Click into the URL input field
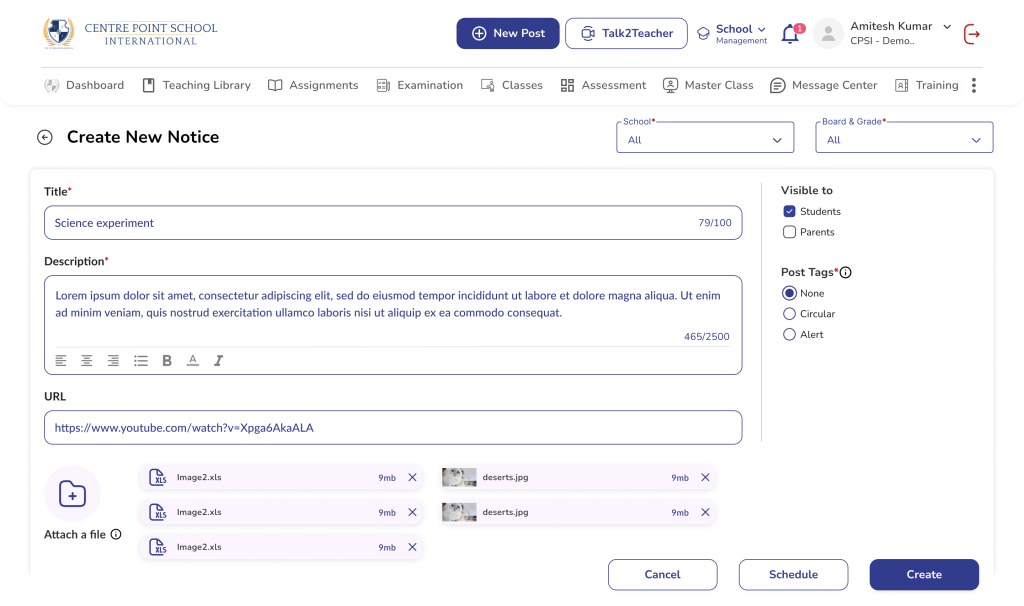Screen dimensions: 1024x606 tap(393, 427)
